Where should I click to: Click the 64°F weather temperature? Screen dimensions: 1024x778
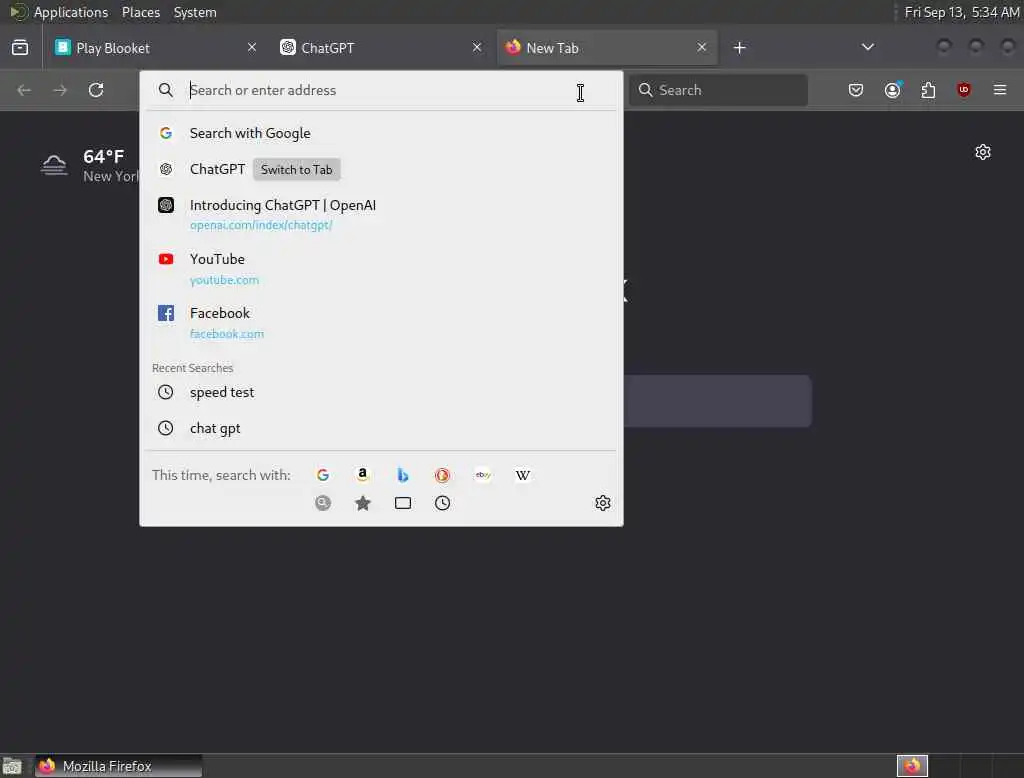click(103, 157)
